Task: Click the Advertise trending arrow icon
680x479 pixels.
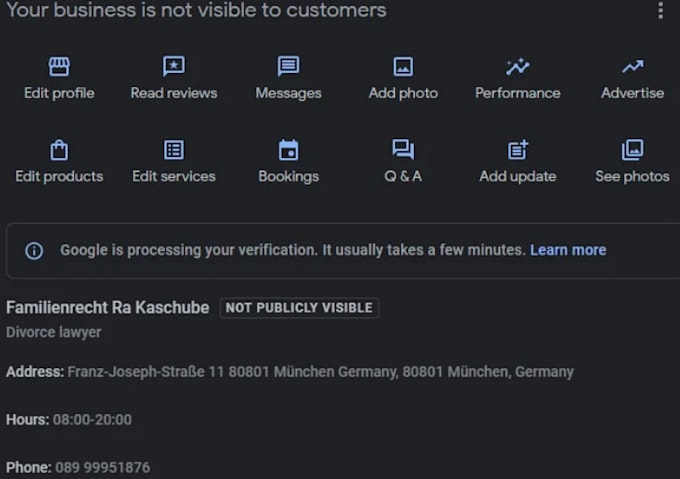Action: coord(633,67)
